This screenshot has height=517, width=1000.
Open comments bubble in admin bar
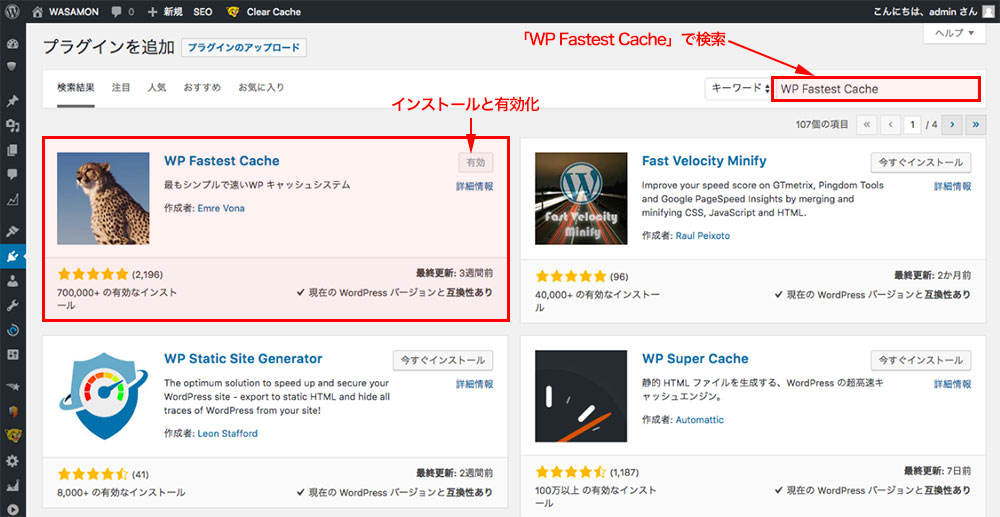(x=123, y=11)
